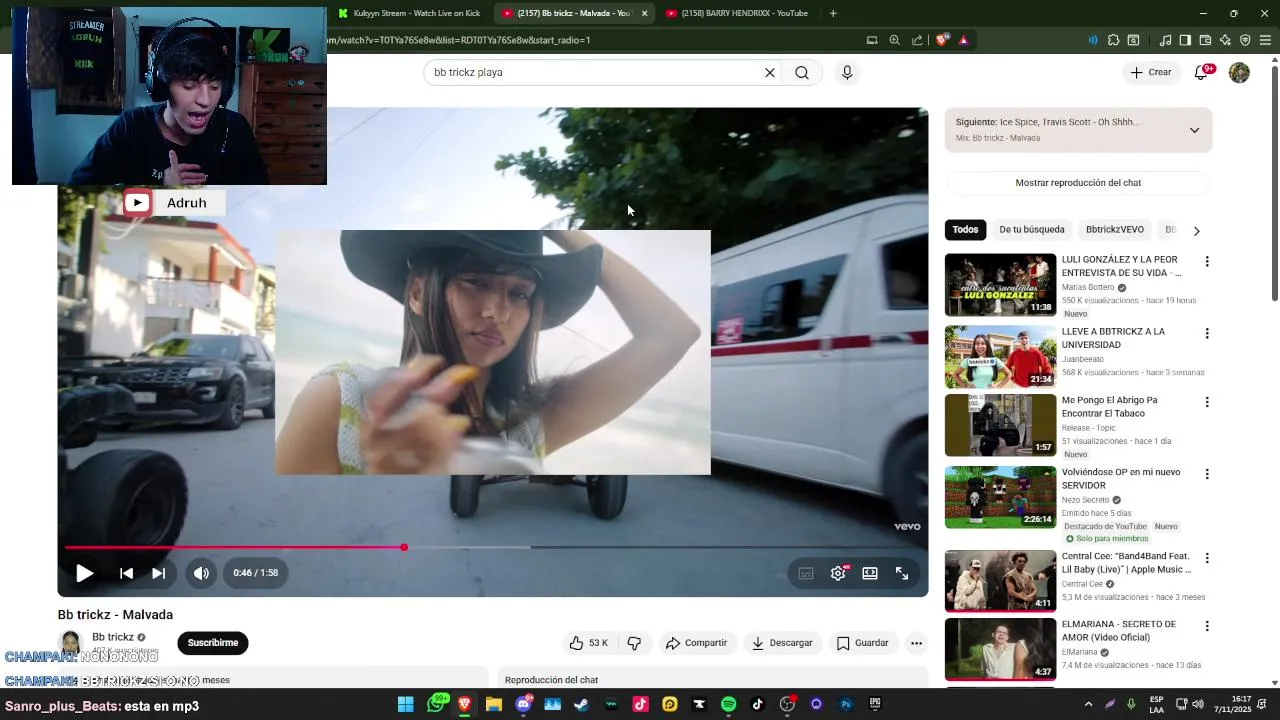Open options menu for Luli González video

tap(1207, 262)
